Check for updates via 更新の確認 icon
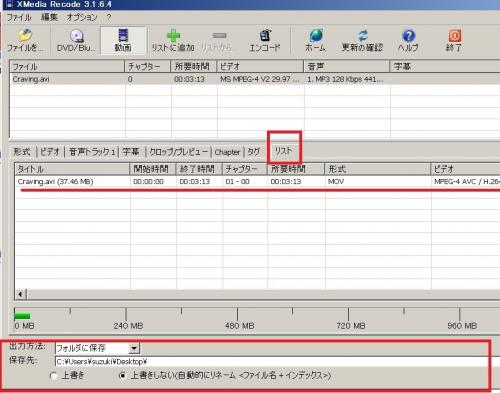The width and height of the screenshot is (500, 393). pos(362,40)
